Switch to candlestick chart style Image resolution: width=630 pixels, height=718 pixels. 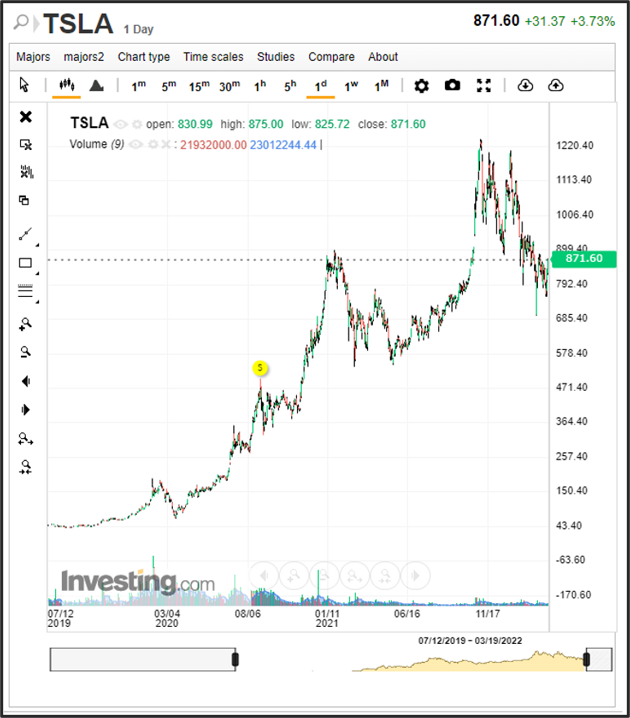(x=66, y=85)
